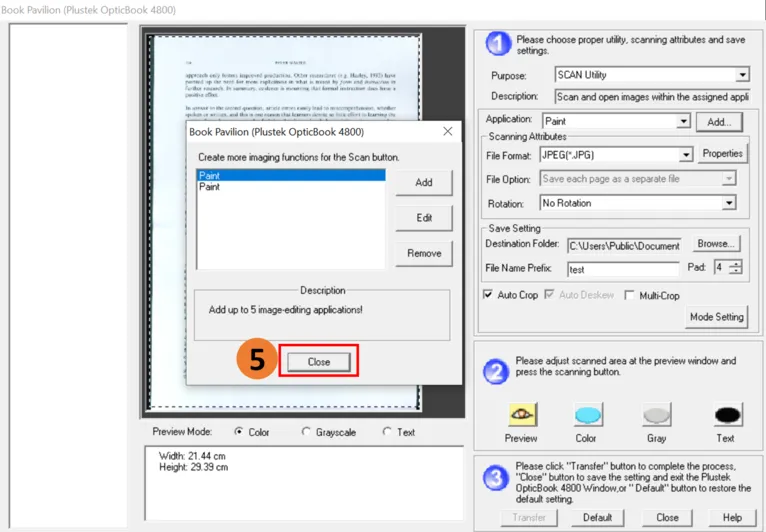Select Color preview mode radio button
766x532 pixels.
pos(238,432)
